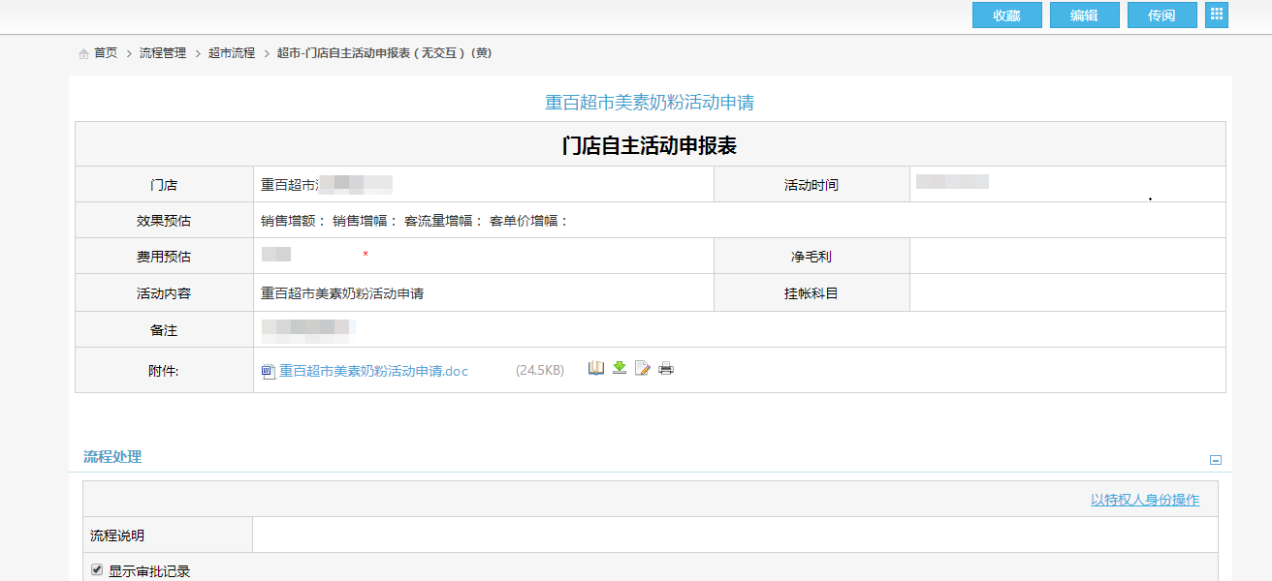The width and height of the screenshot is (1272, 581).
Task: Navigate to 超市流程 breadcrumb item
Action: pos(231,53)
